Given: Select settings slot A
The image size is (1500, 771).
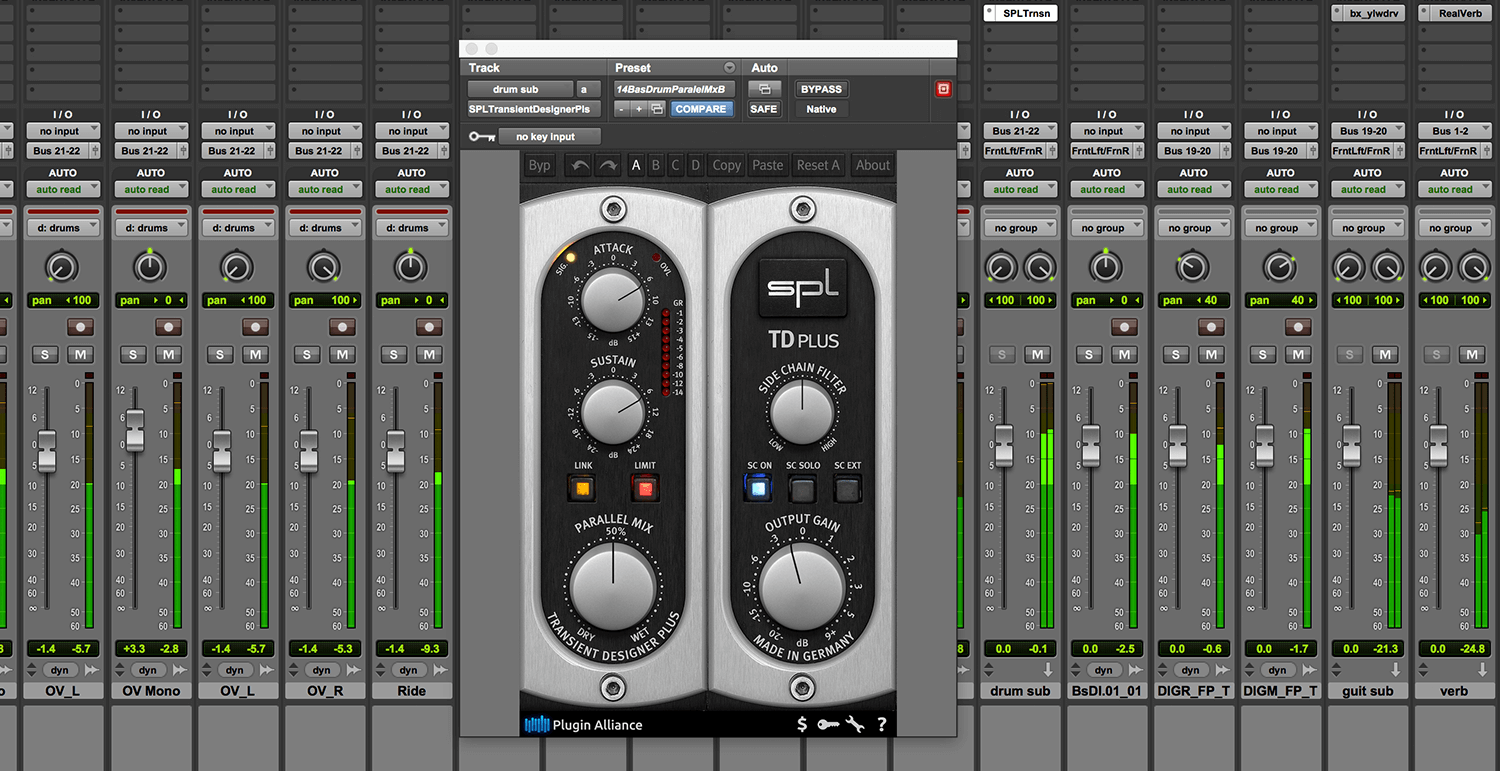Looking at the screenshot, I should pyautogui.click(x=636, y=166).
